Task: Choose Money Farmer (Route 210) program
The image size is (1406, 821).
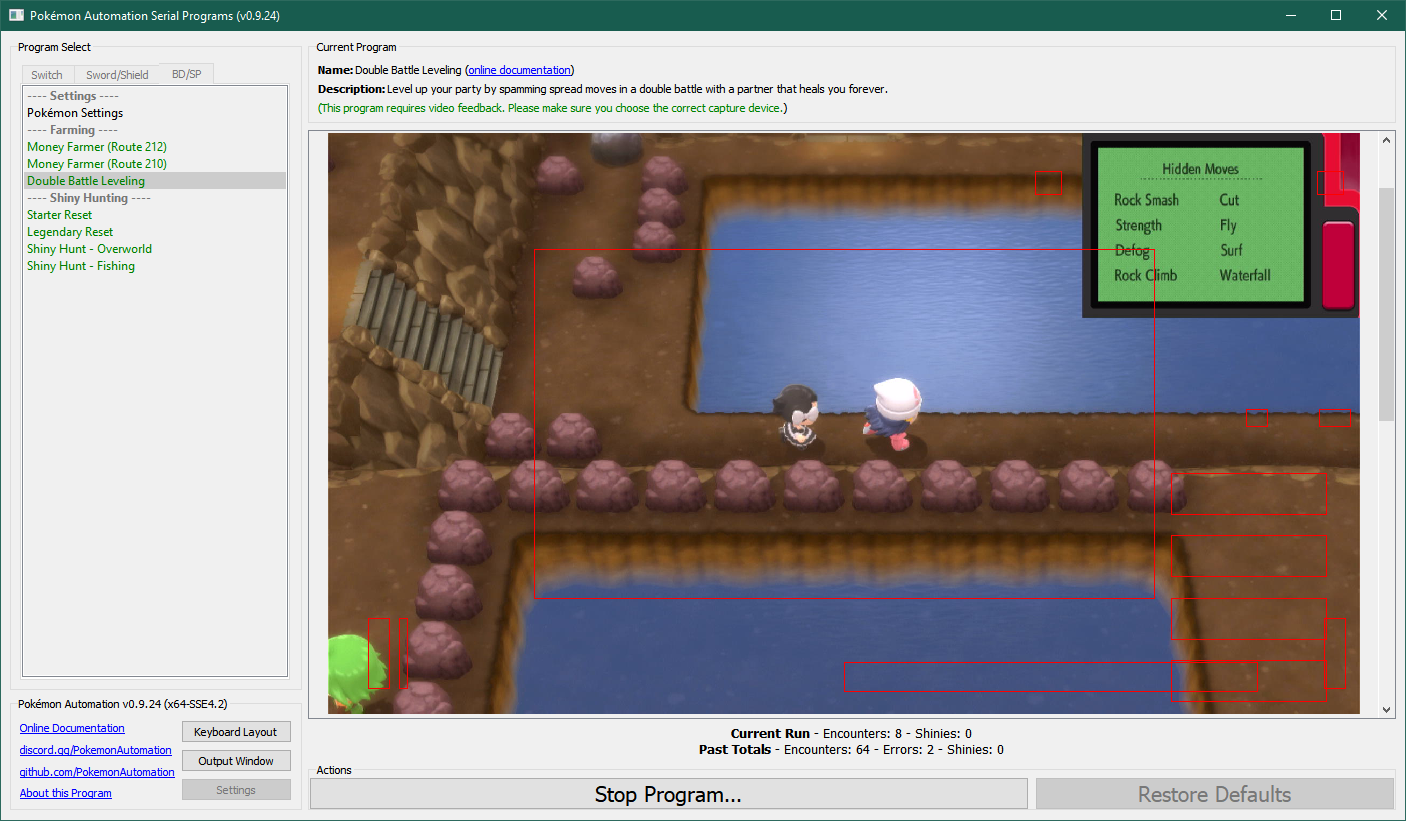Action: [97, 164]
